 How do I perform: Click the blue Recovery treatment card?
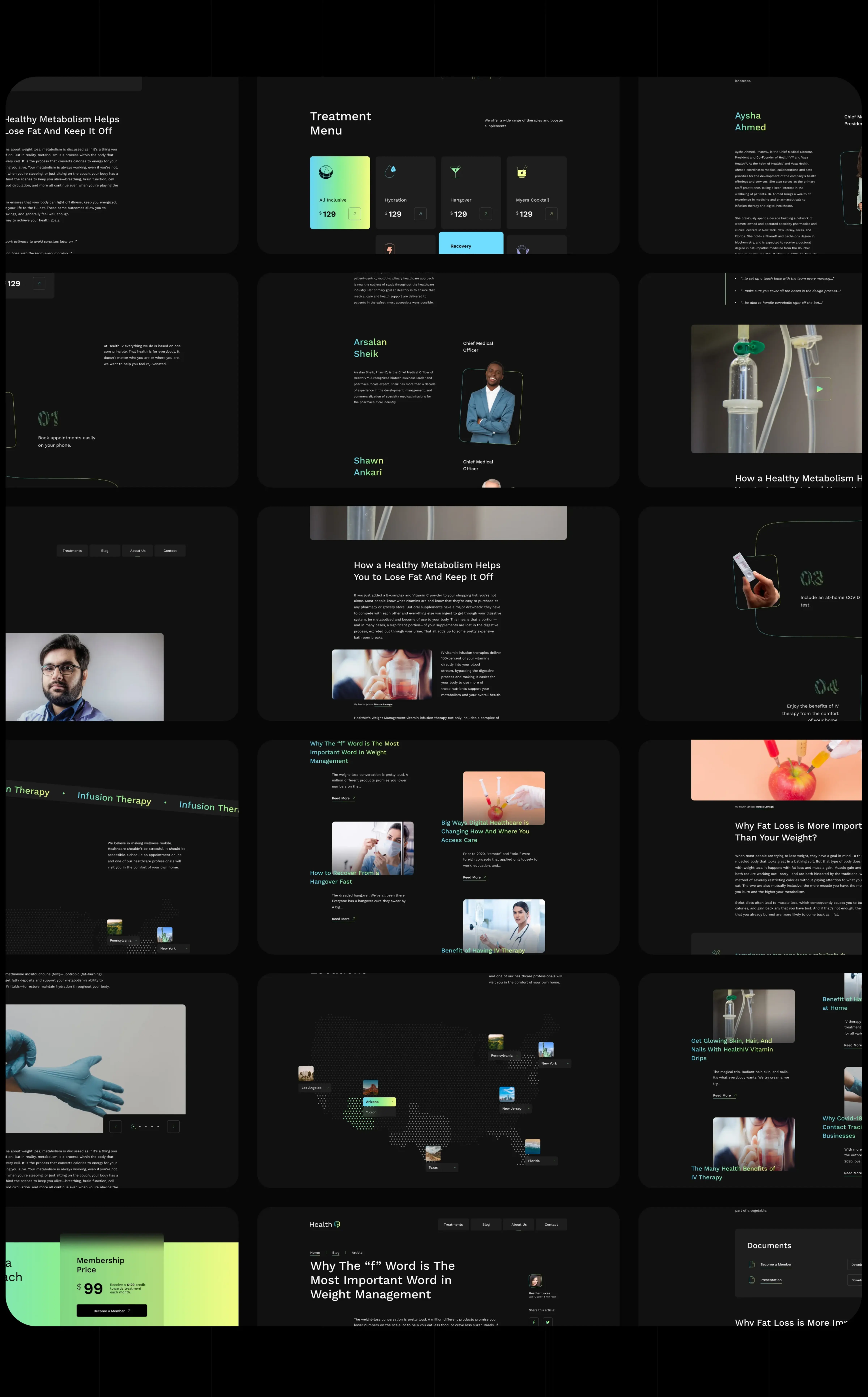coord(471,243)
